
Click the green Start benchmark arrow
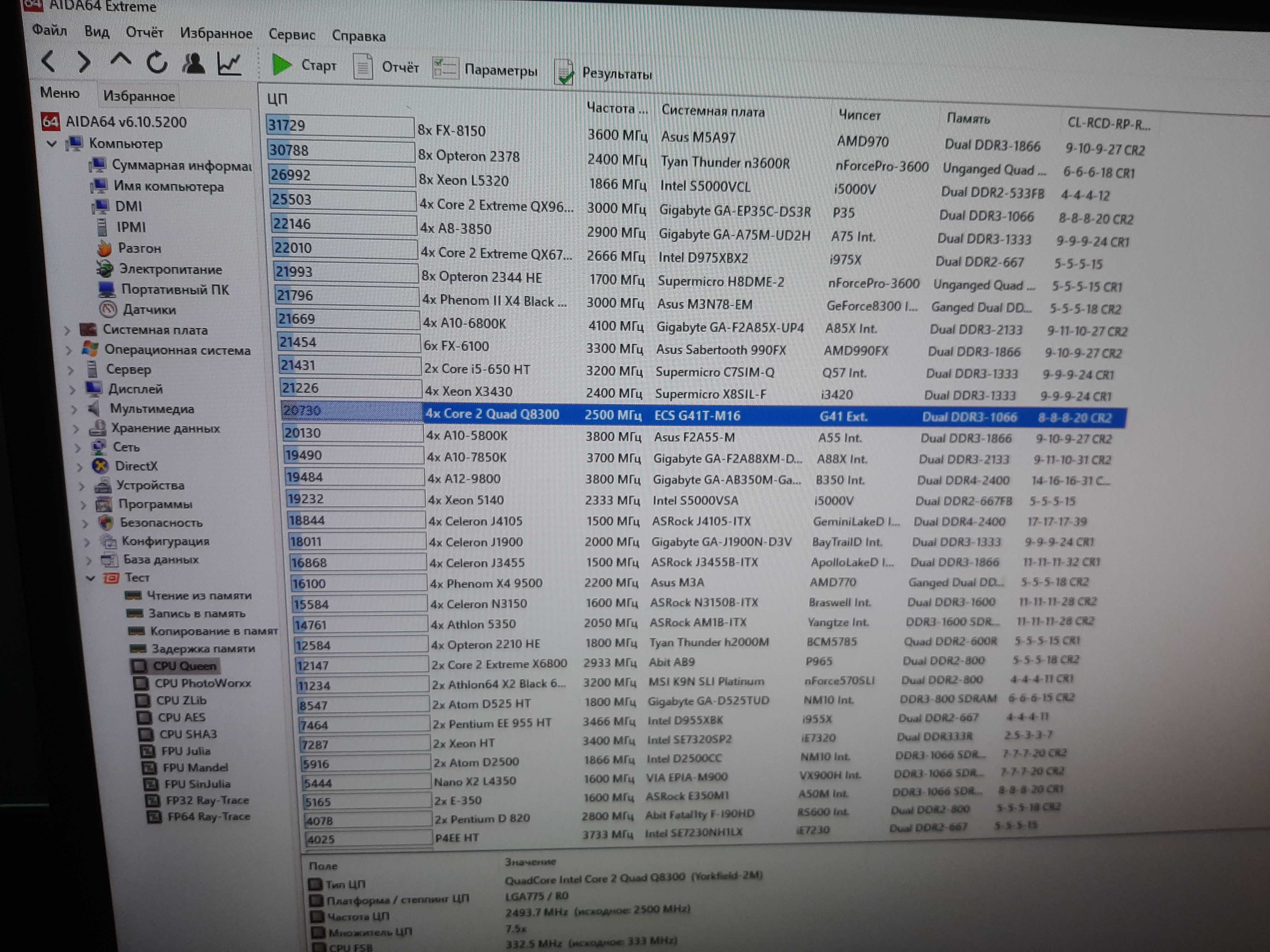point(282,65)
